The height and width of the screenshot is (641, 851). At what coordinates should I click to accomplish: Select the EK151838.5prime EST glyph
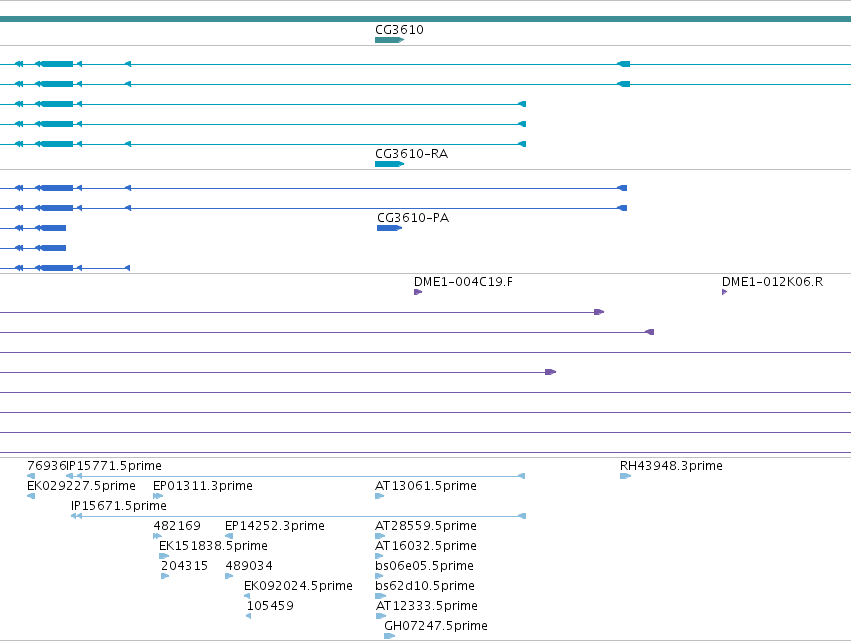pyautogui.click(x=164, y=556)
